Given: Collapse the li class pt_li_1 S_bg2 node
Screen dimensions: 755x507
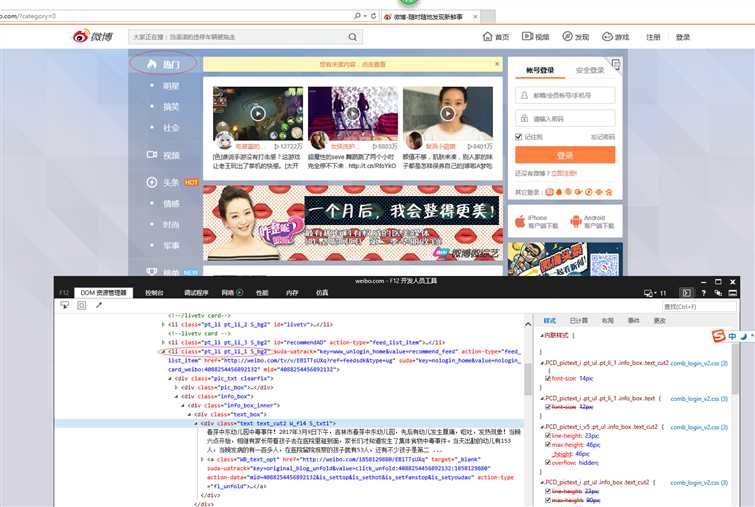Looking at the screenshot, I should (163, 351).
